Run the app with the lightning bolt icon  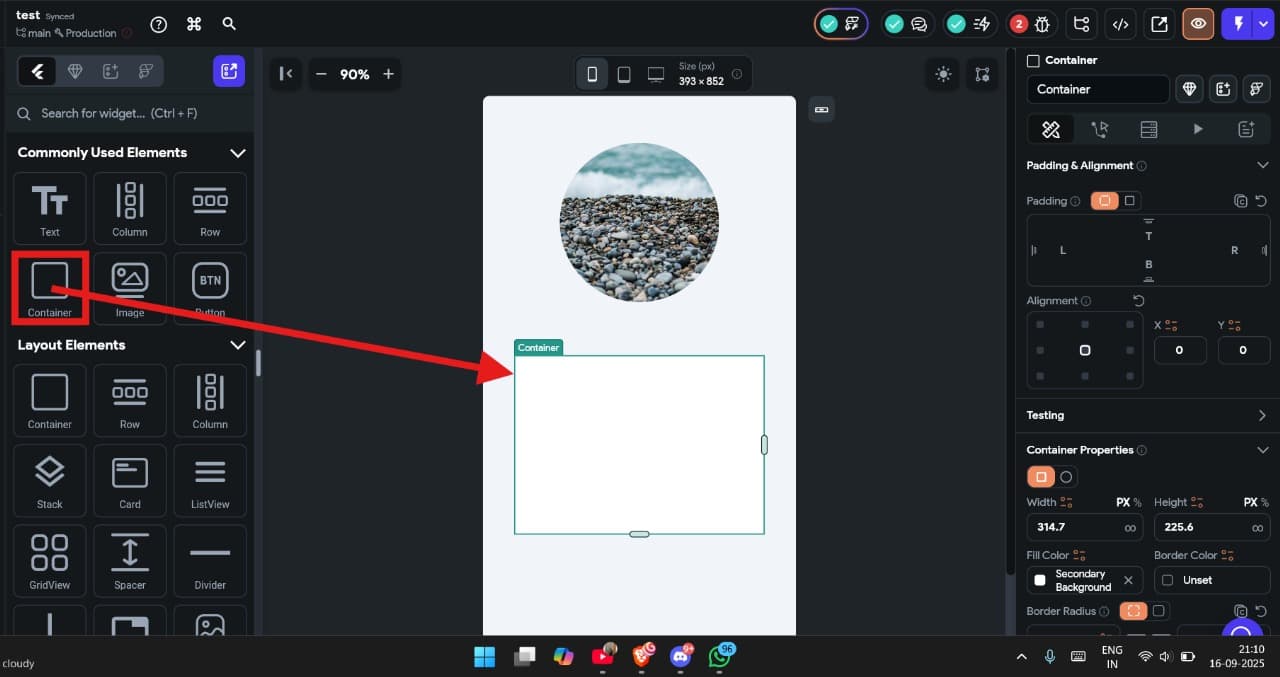(1240, 23)
